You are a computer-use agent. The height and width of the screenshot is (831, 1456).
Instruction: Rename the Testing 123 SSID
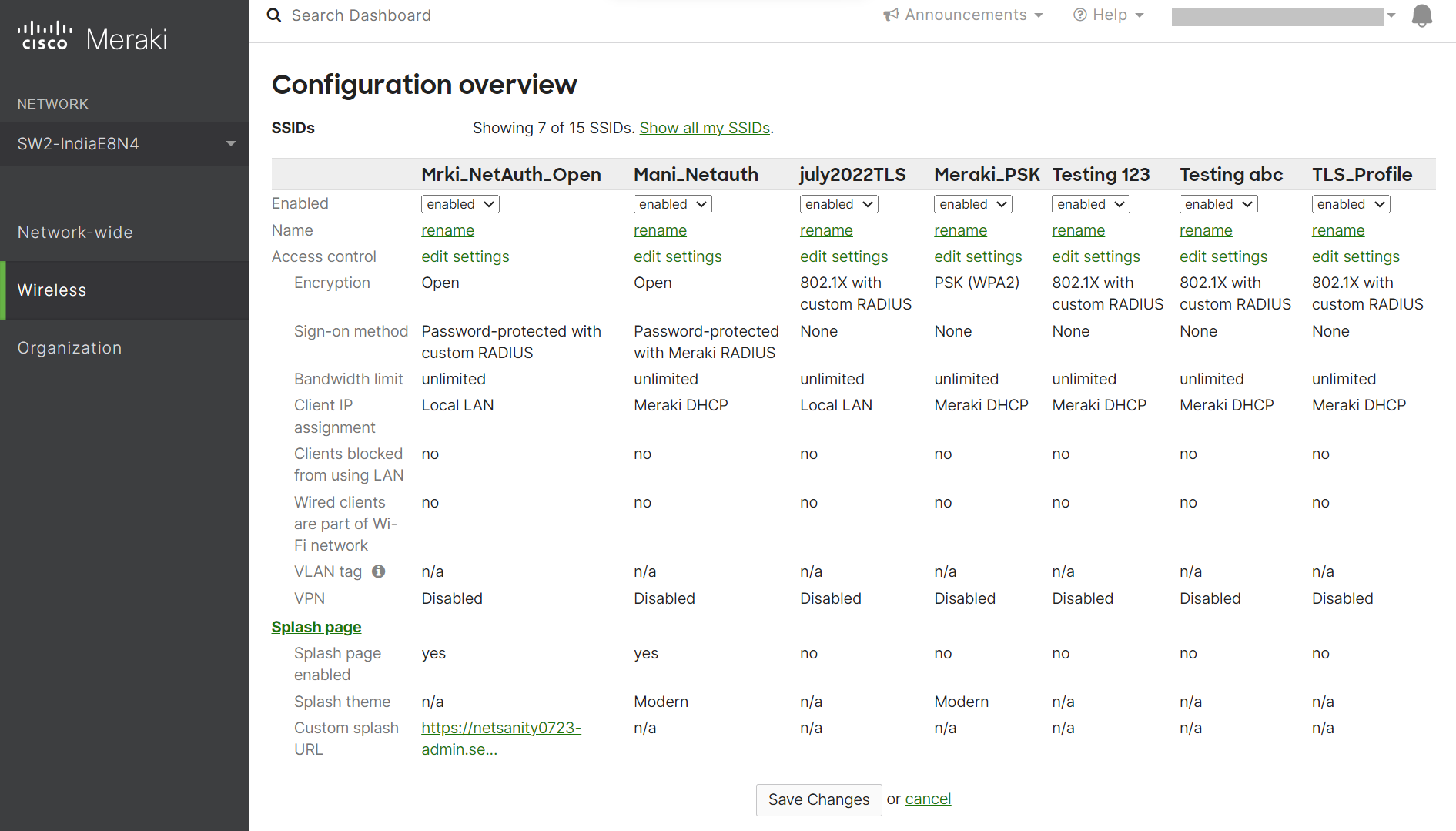pyautogui.click(x=1078, y=230)
